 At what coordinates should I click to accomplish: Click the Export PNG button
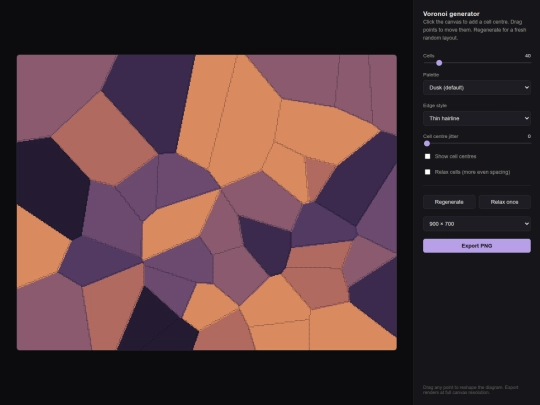click(x=477, y=246)
